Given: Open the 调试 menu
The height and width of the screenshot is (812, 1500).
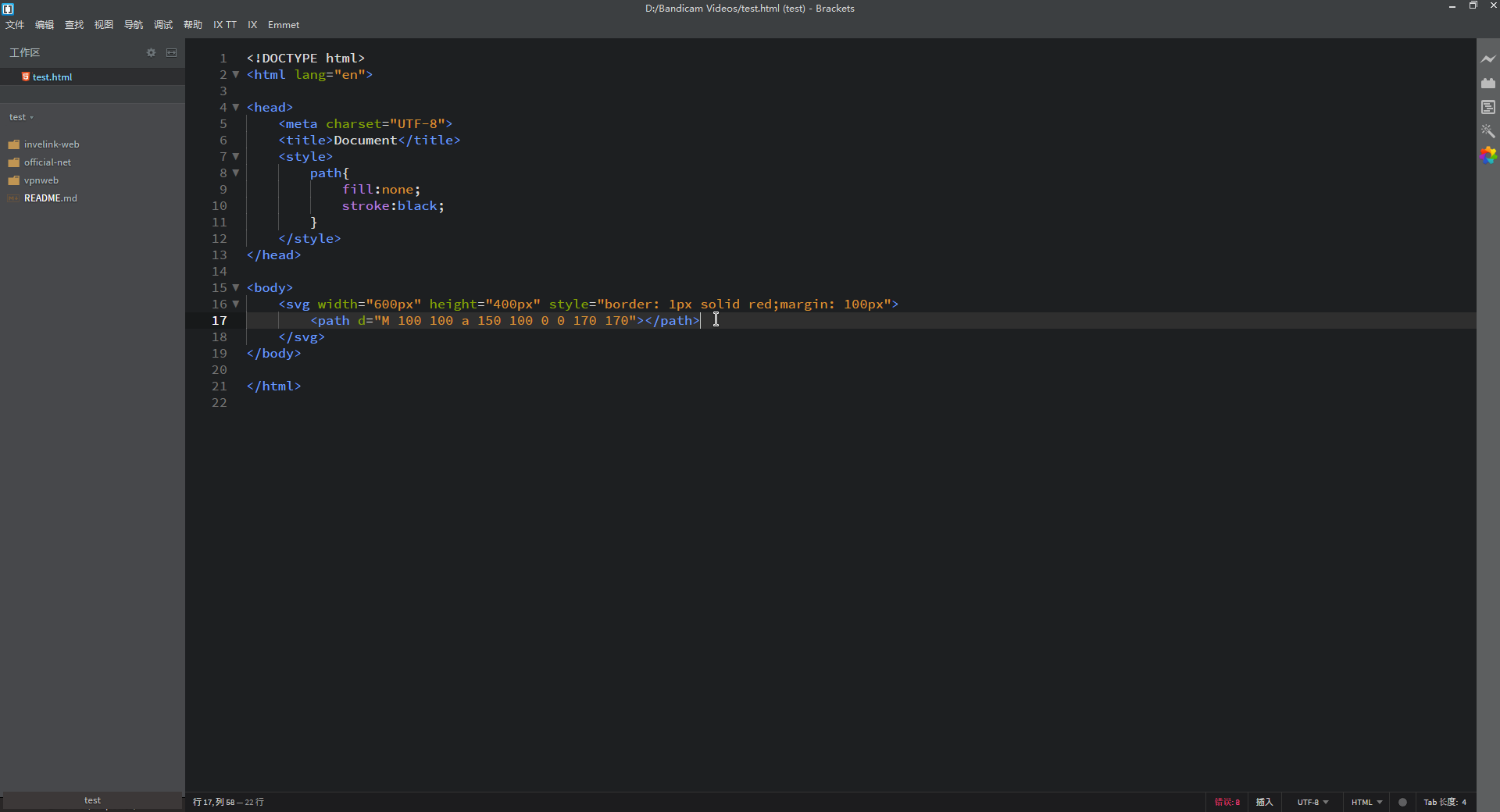Looking at the screenshot, I should (163, 25).
